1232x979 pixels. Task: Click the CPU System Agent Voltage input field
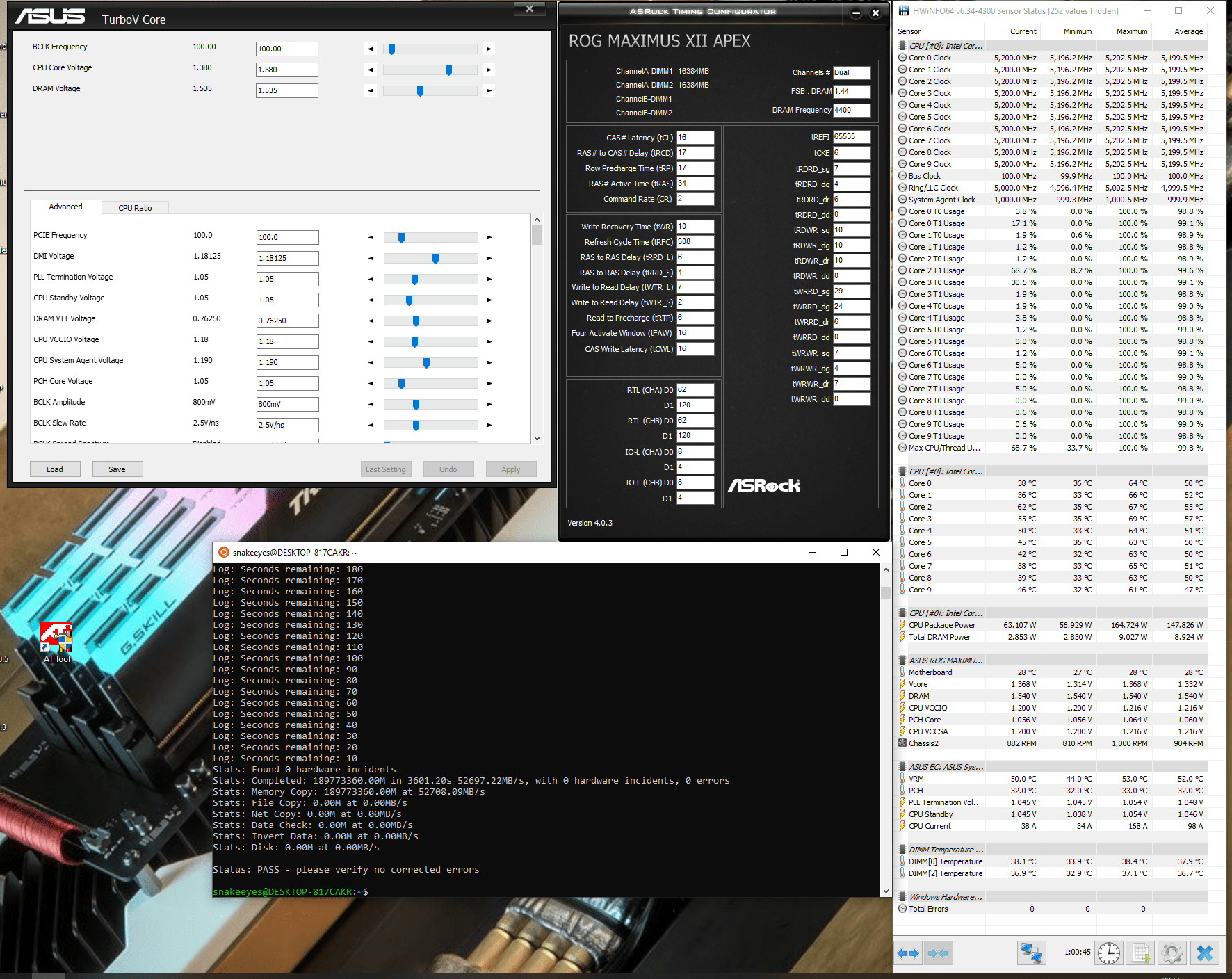(288, 363)
